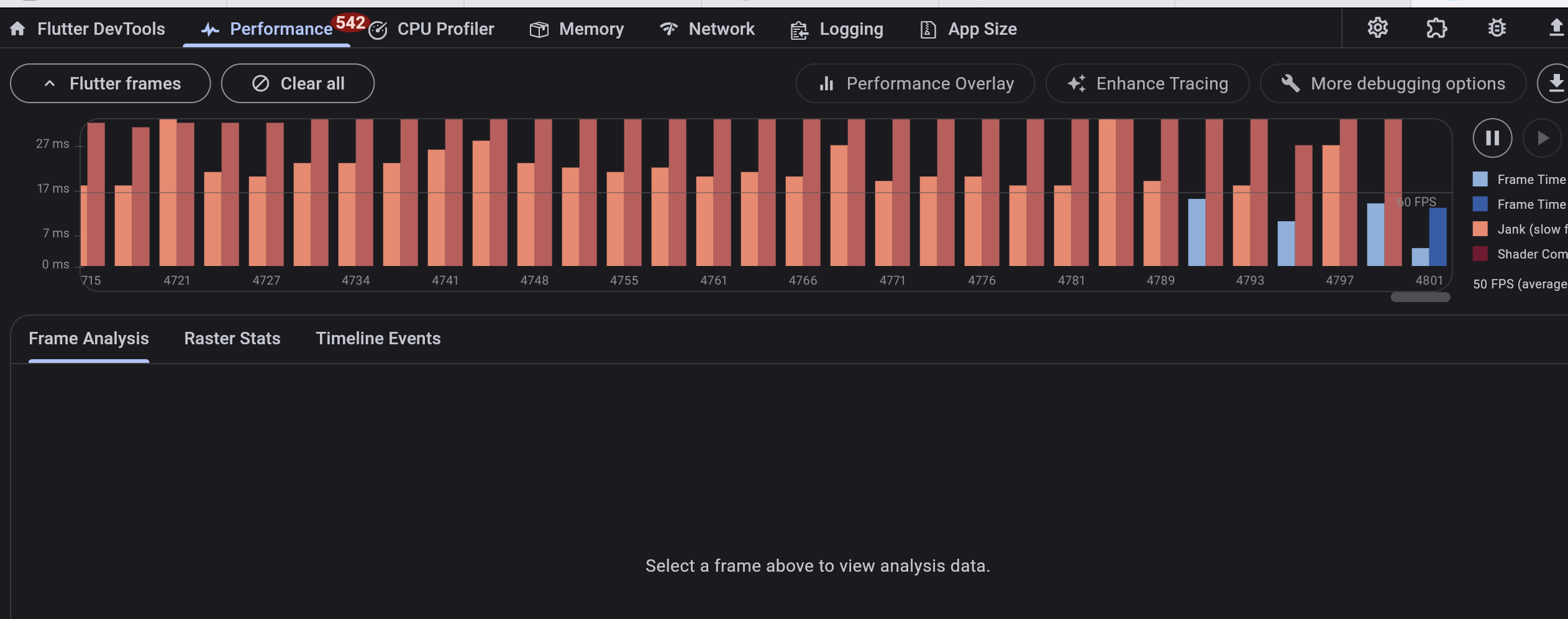Switch to the Timeline Events tab
Screen dimensions: 1568x619
pyautogui.click(x=378, y=338)
